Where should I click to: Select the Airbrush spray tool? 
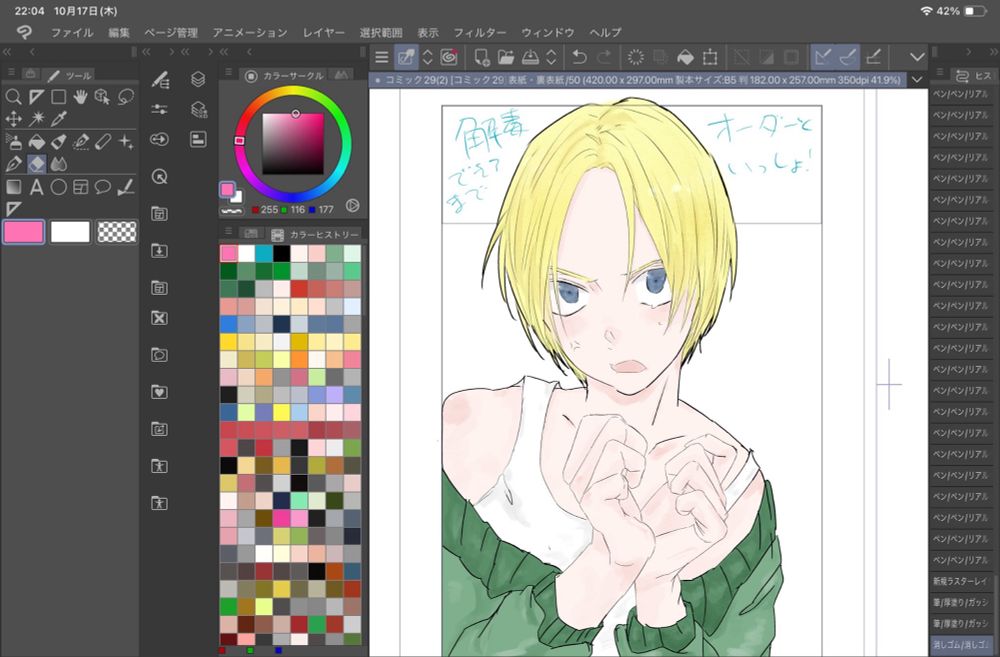pyautogui.click(x=13, y=142)
